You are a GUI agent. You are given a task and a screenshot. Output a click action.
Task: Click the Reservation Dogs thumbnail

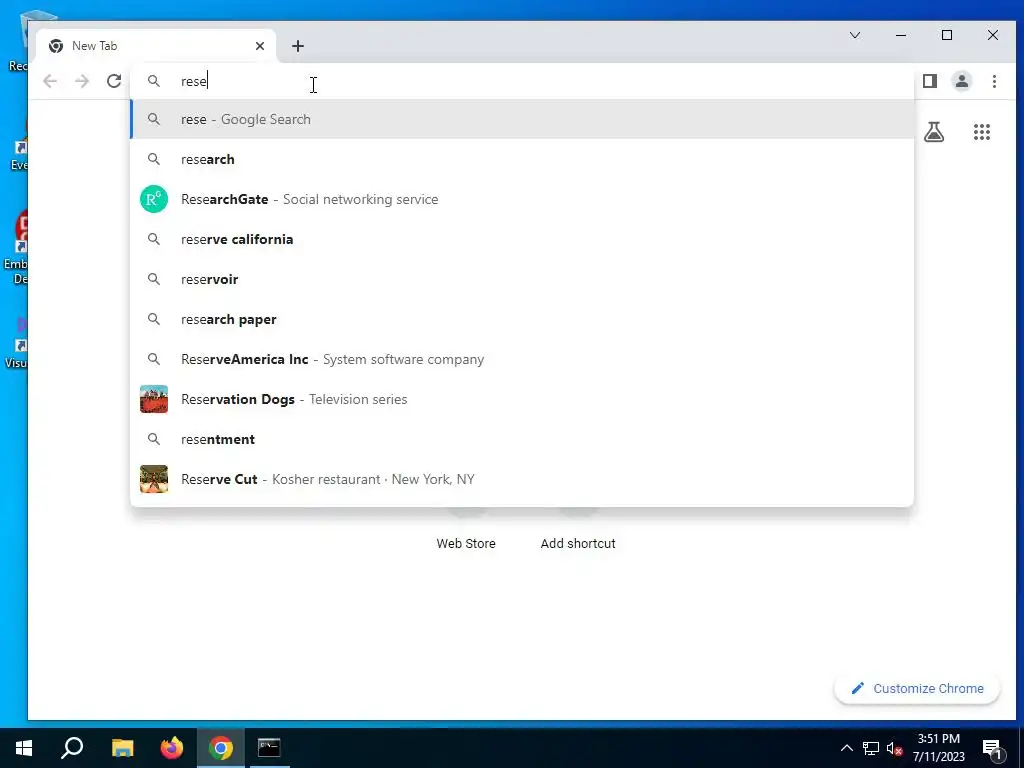tap(153, 399)
